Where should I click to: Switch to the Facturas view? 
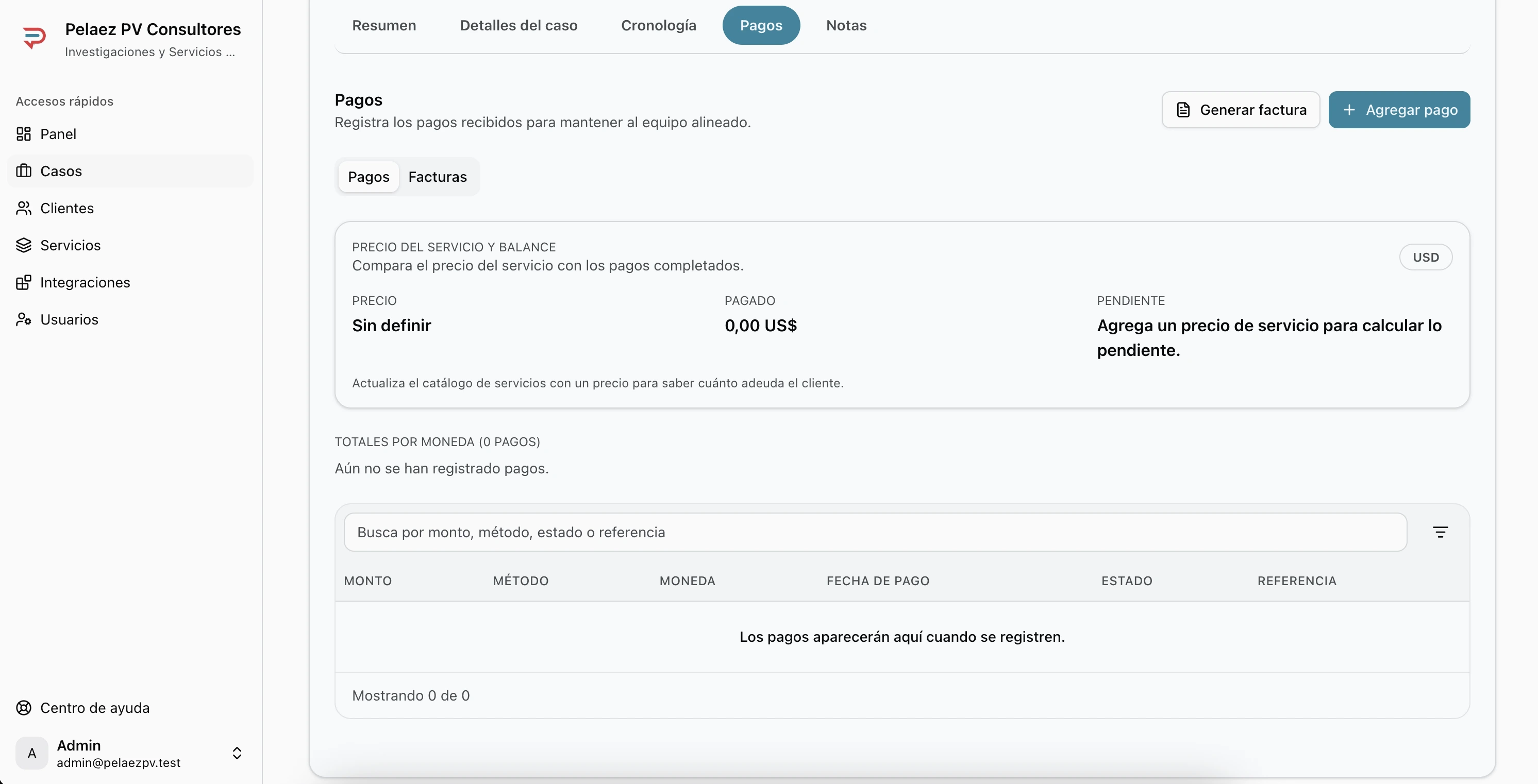(438, 177)
